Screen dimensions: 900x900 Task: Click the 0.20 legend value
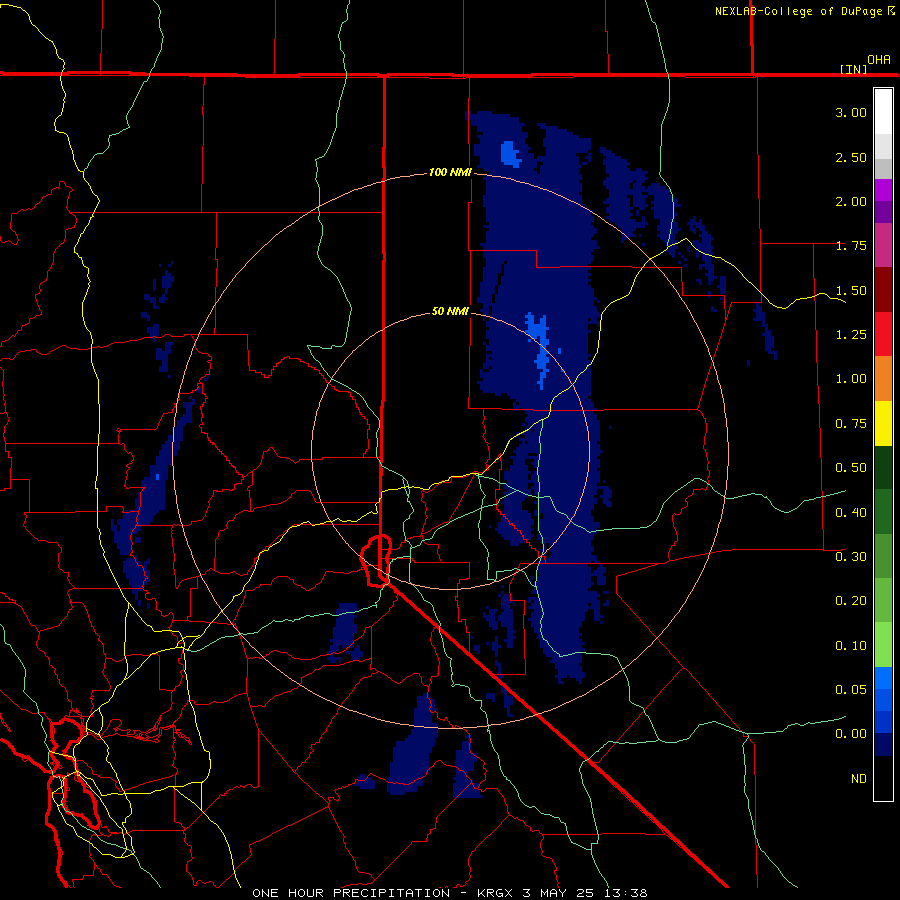click(851, 601)
